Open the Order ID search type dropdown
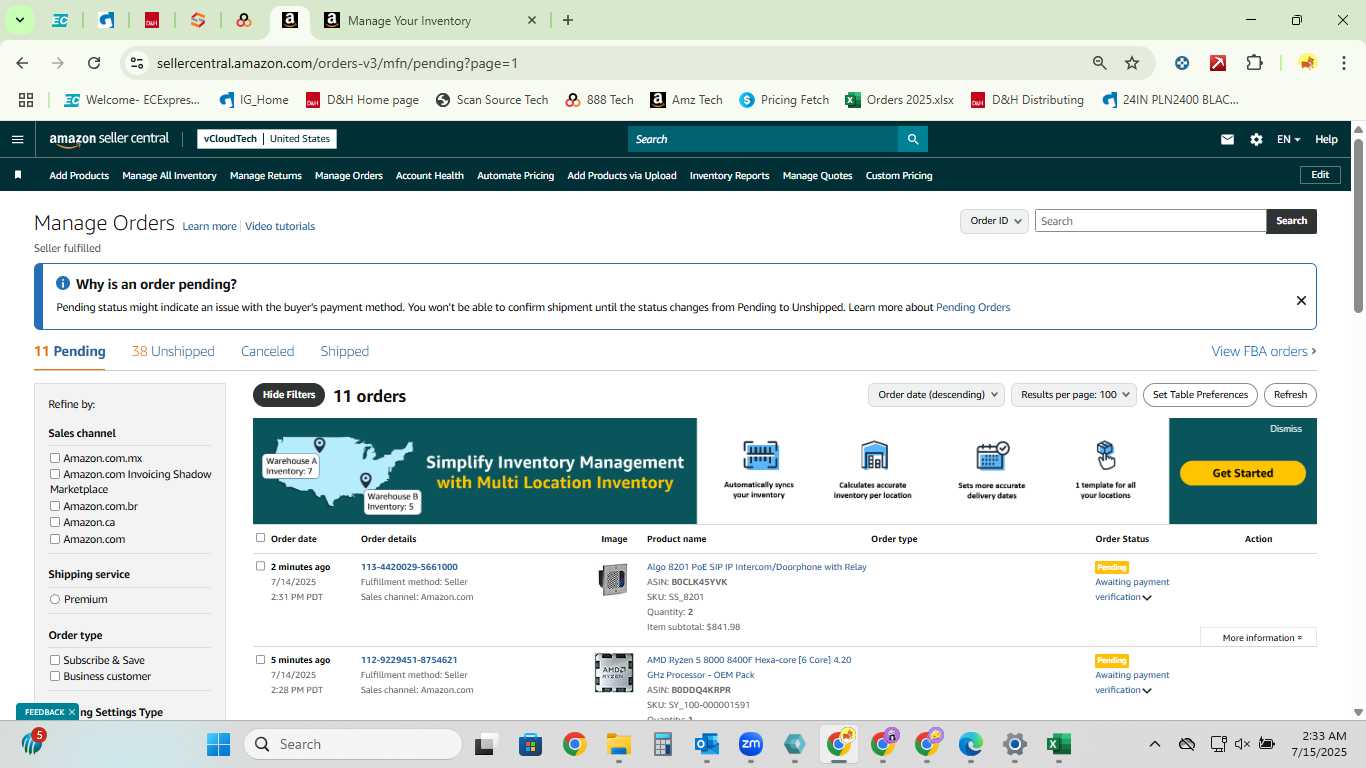 coord(994,221)
